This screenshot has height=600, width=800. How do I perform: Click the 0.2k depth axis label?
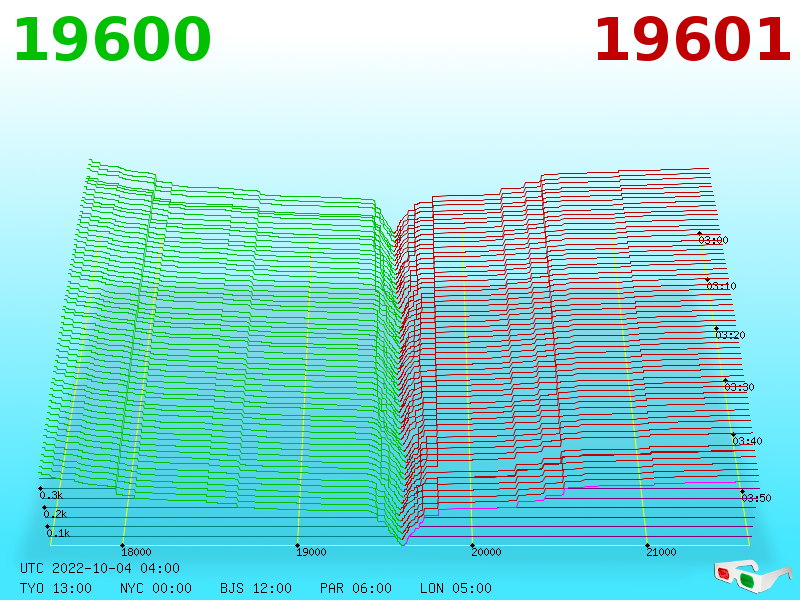click(55, 514)
